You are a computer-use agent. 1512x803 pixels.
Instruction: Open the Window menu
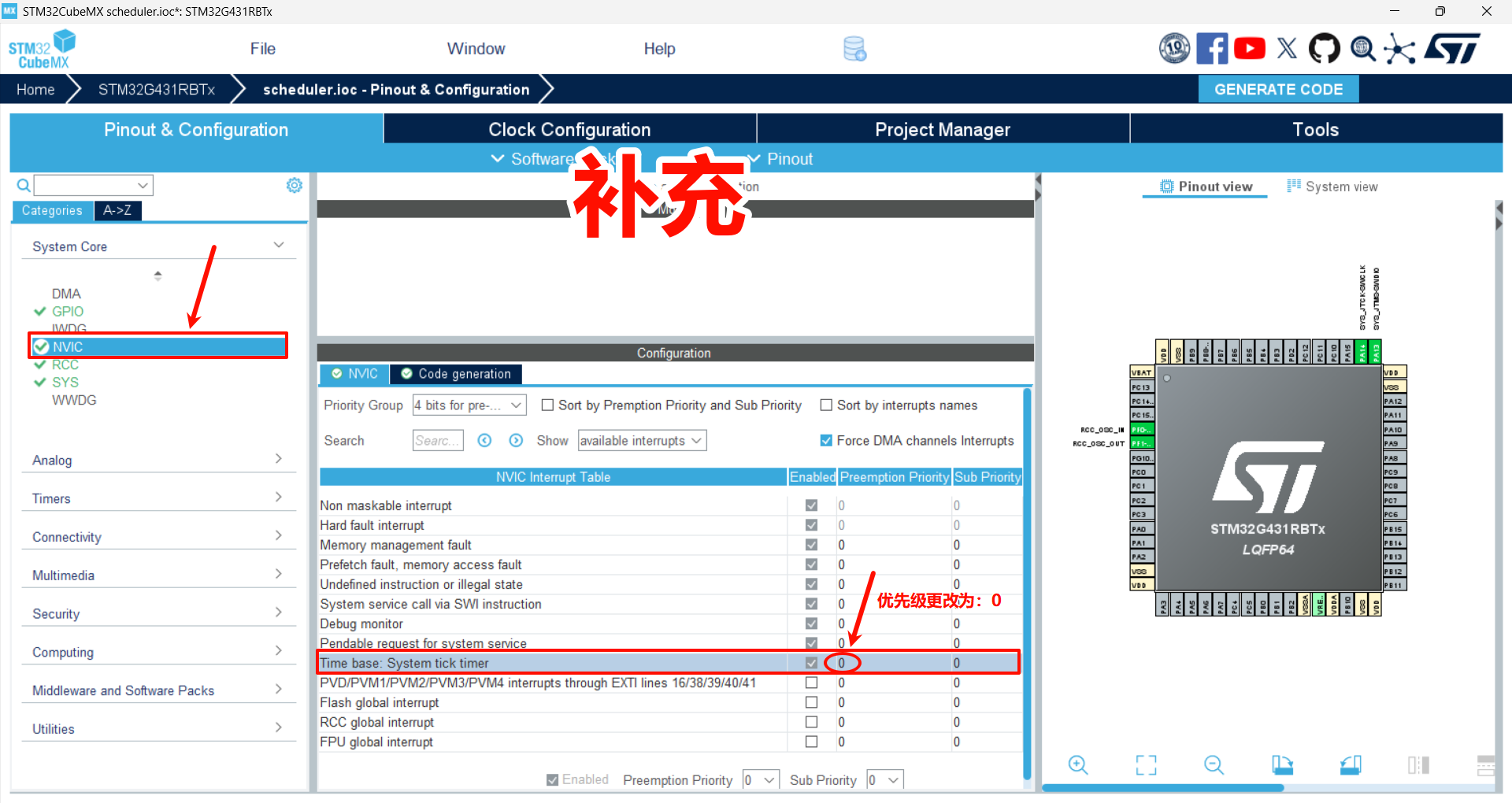click(x=476, y=49)
